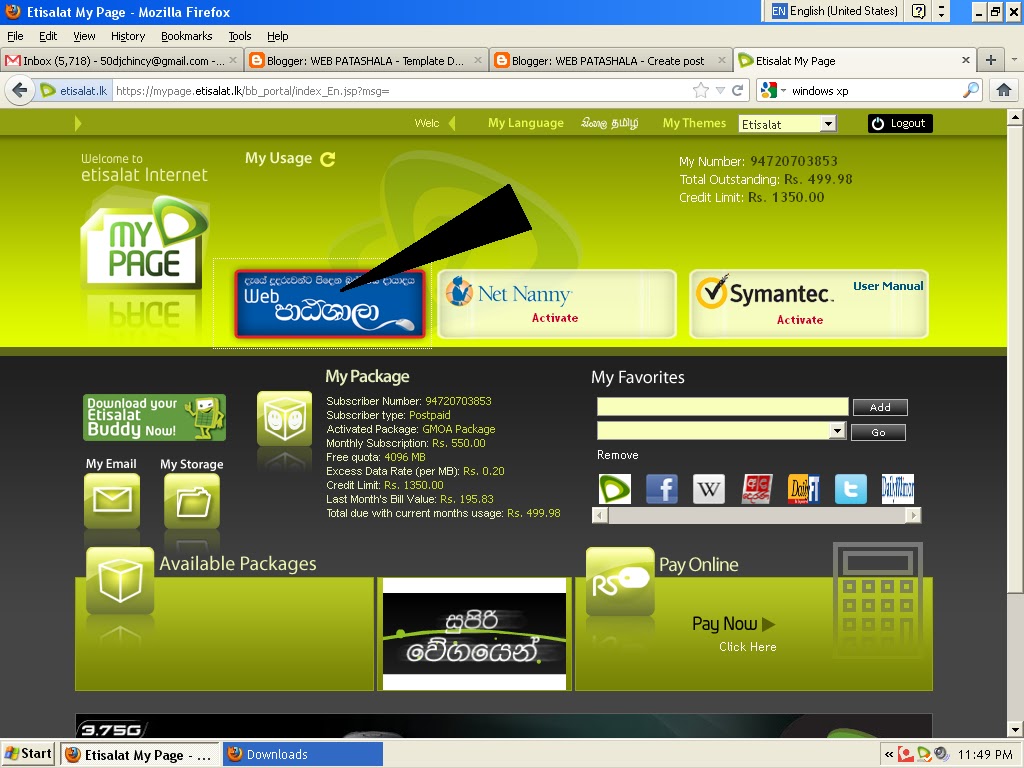Open the File menu

coord(14,36)
